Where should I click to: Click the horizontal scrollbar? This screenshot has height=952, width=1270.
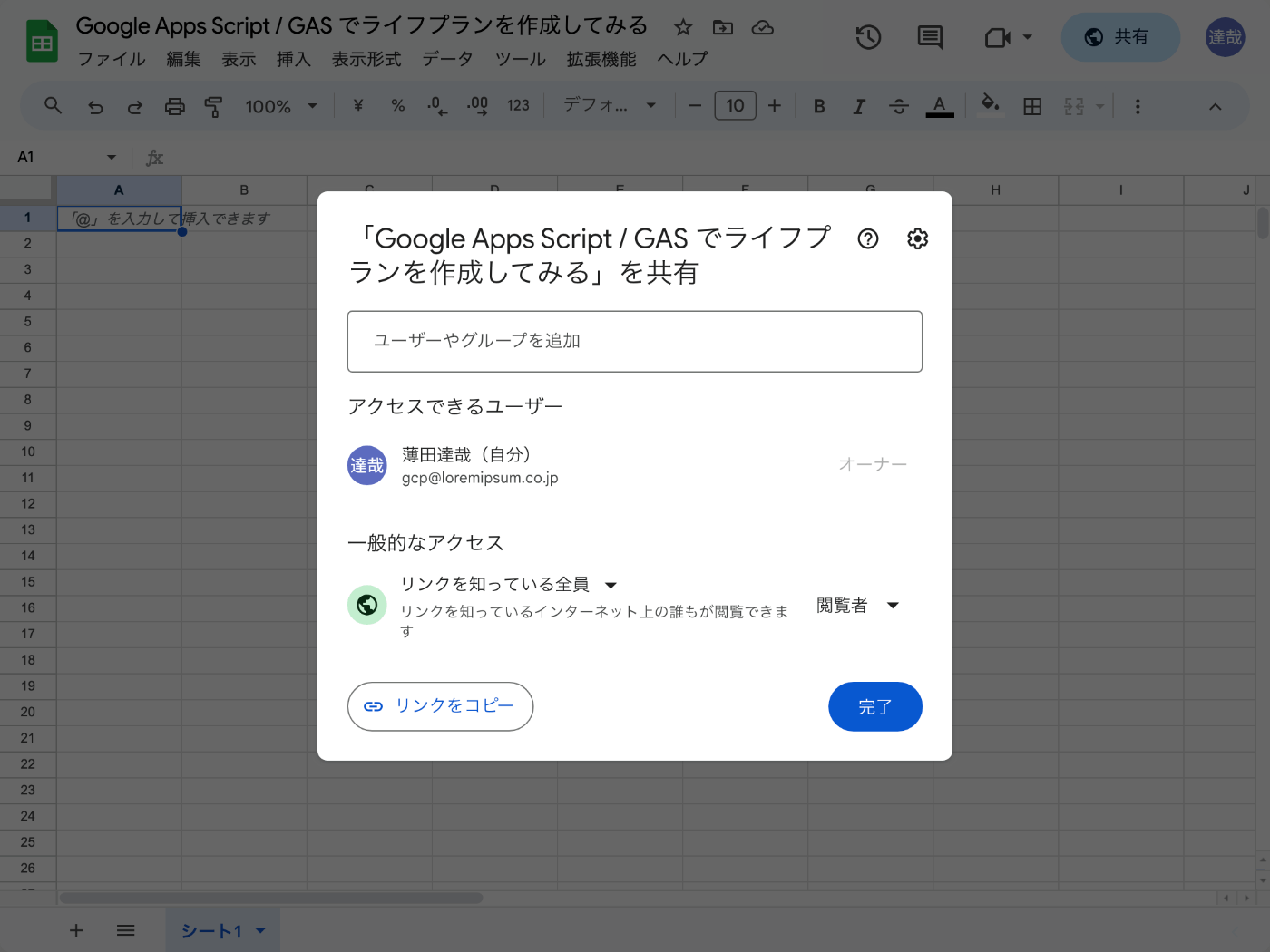[x=271, y=898]
